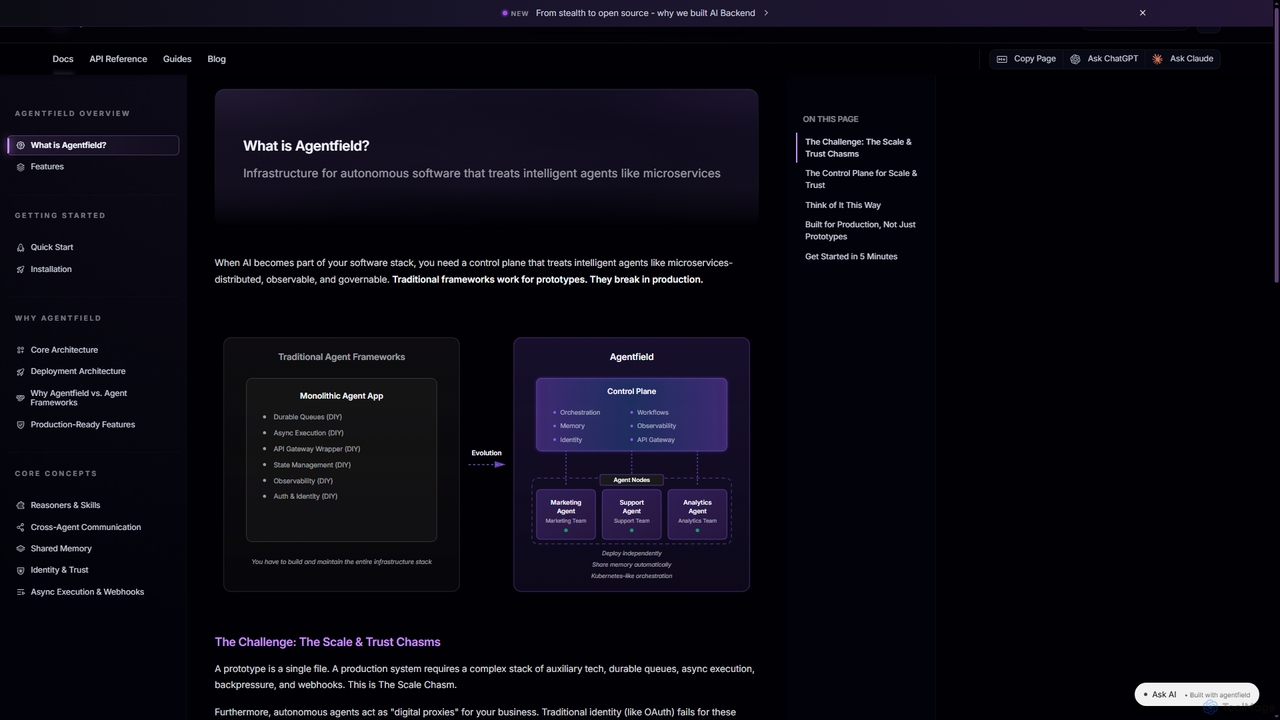The image size is (1280, 720).
Task: Go to the Blog tab
Action: click(216, 59)
